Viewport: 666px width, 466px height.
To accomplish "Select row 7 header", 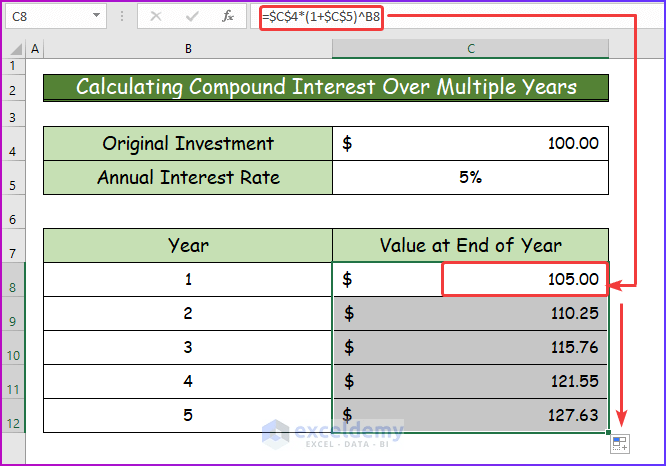I will pos(13,246).
